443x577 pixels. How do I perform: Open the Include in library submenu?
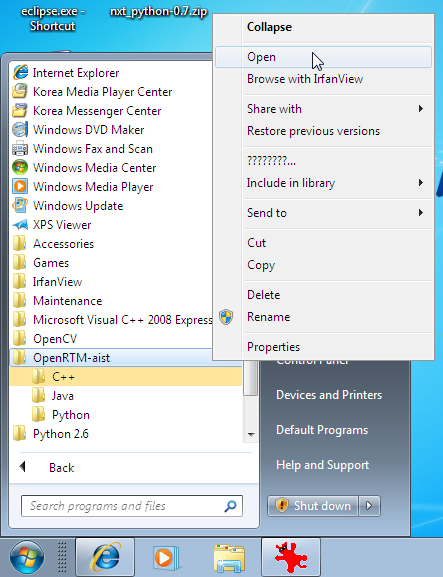323,183
